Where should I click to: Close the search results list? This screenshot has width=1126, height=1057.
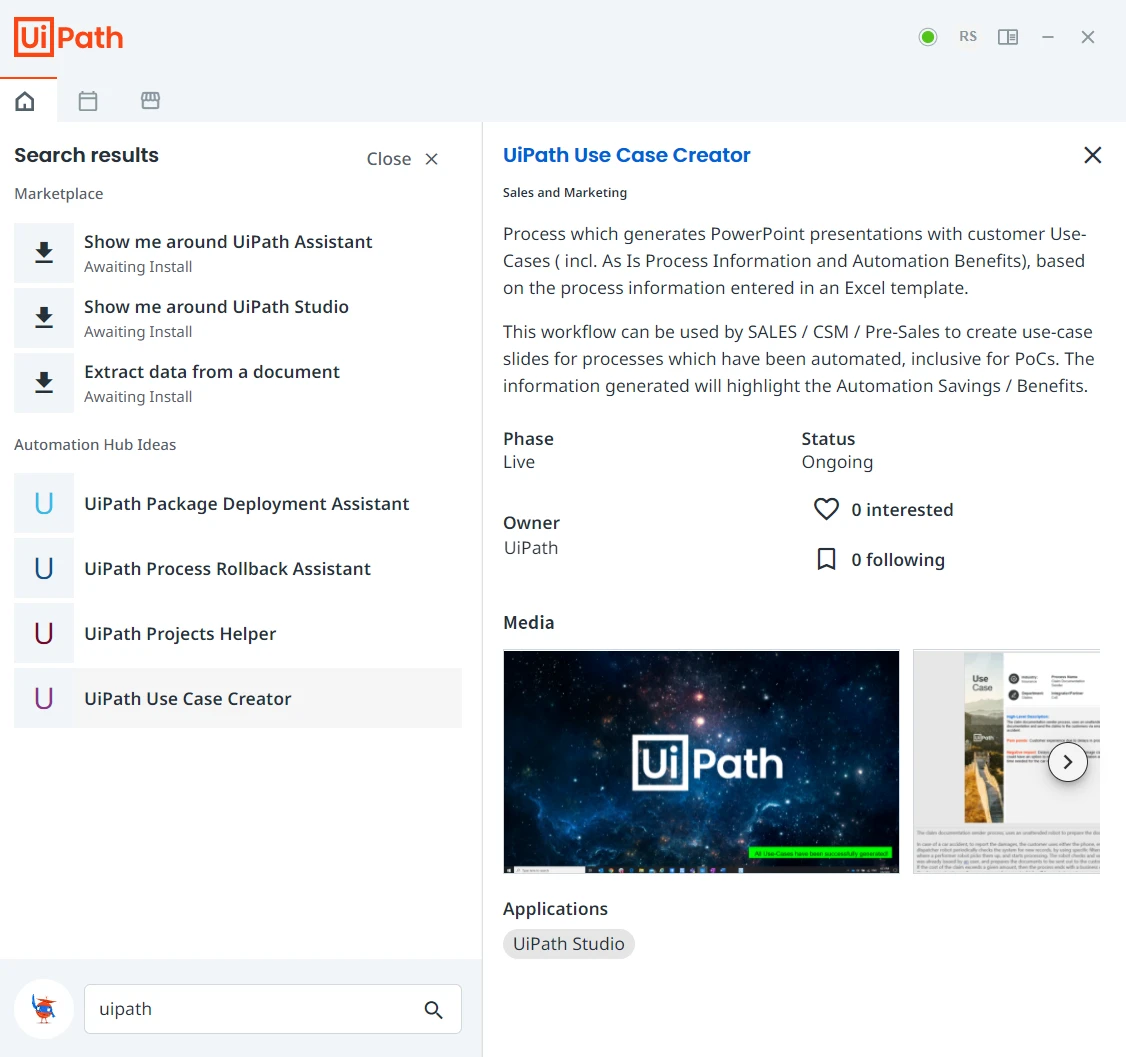coord(402,159)
